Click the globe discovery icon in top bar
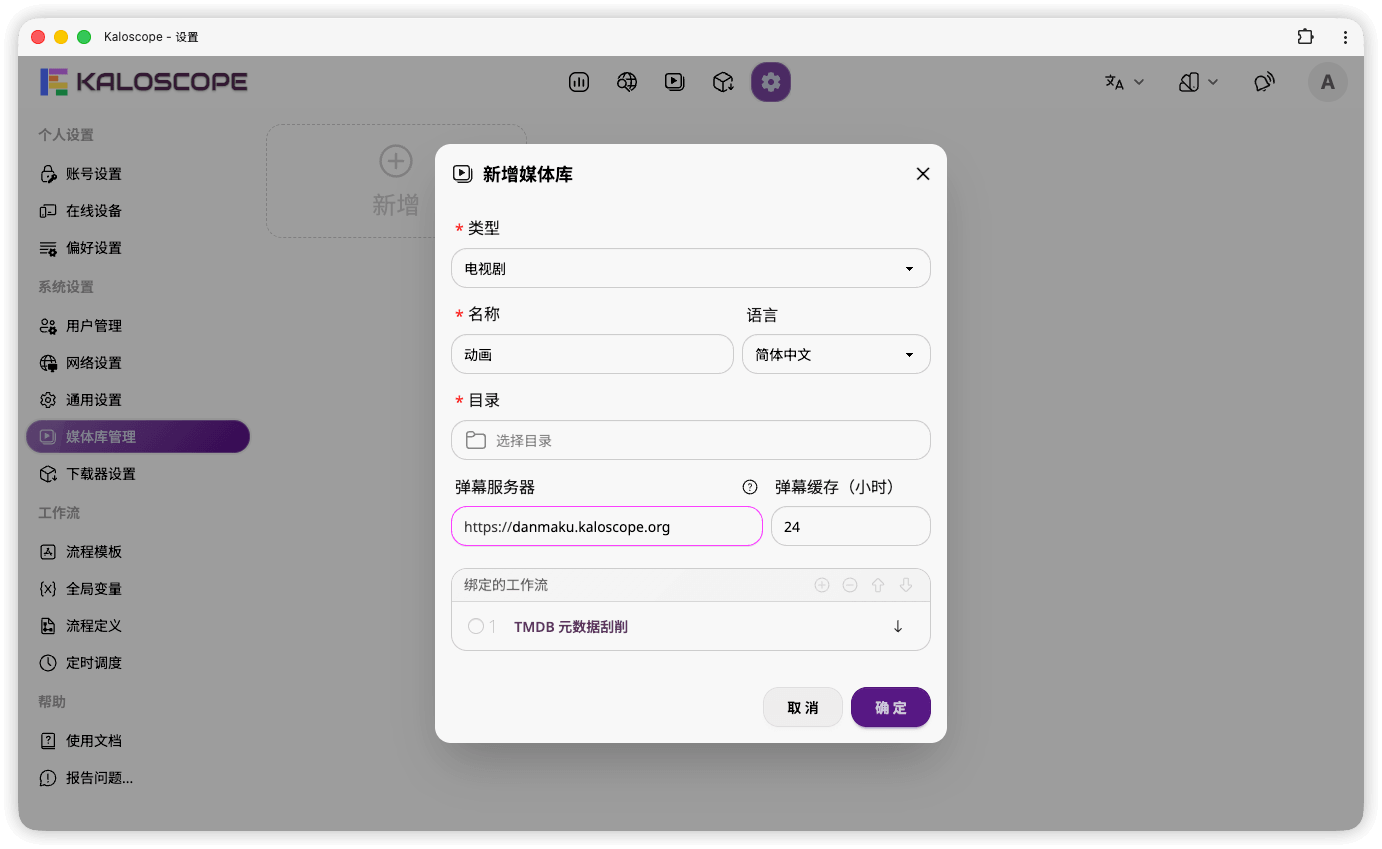Viewport: 1382px width, 849px height. pyautogui.click(x=627, y=82)
